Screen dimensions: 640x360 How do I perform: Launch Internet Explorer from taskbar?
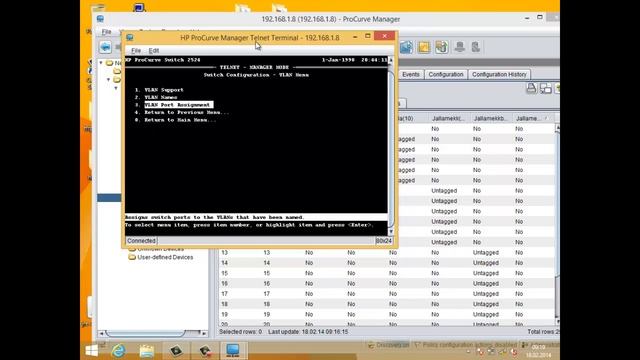[118, 351]
